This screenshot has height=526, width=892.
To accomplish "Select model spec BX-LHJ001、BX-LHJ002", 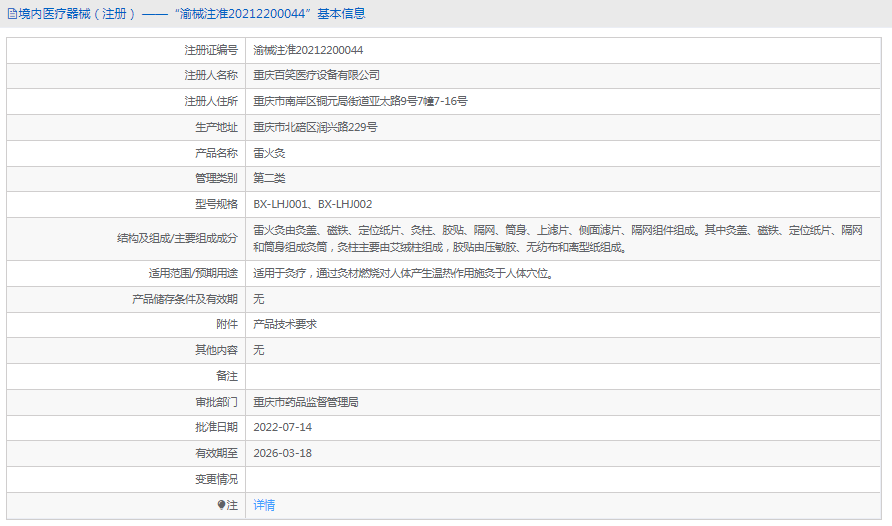I will pos(313,204).
